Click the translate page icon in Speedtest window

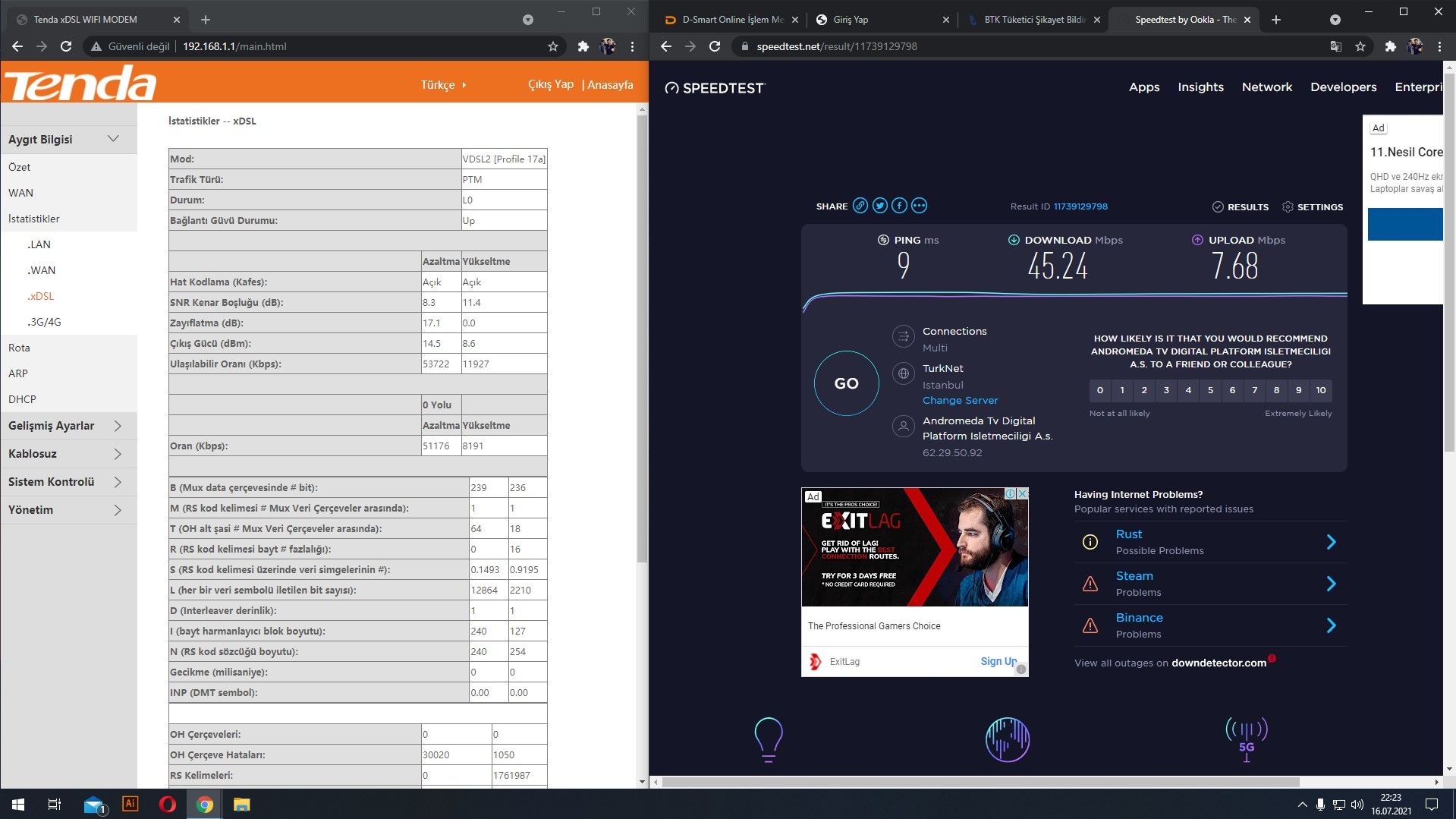tap(1336, 46)
